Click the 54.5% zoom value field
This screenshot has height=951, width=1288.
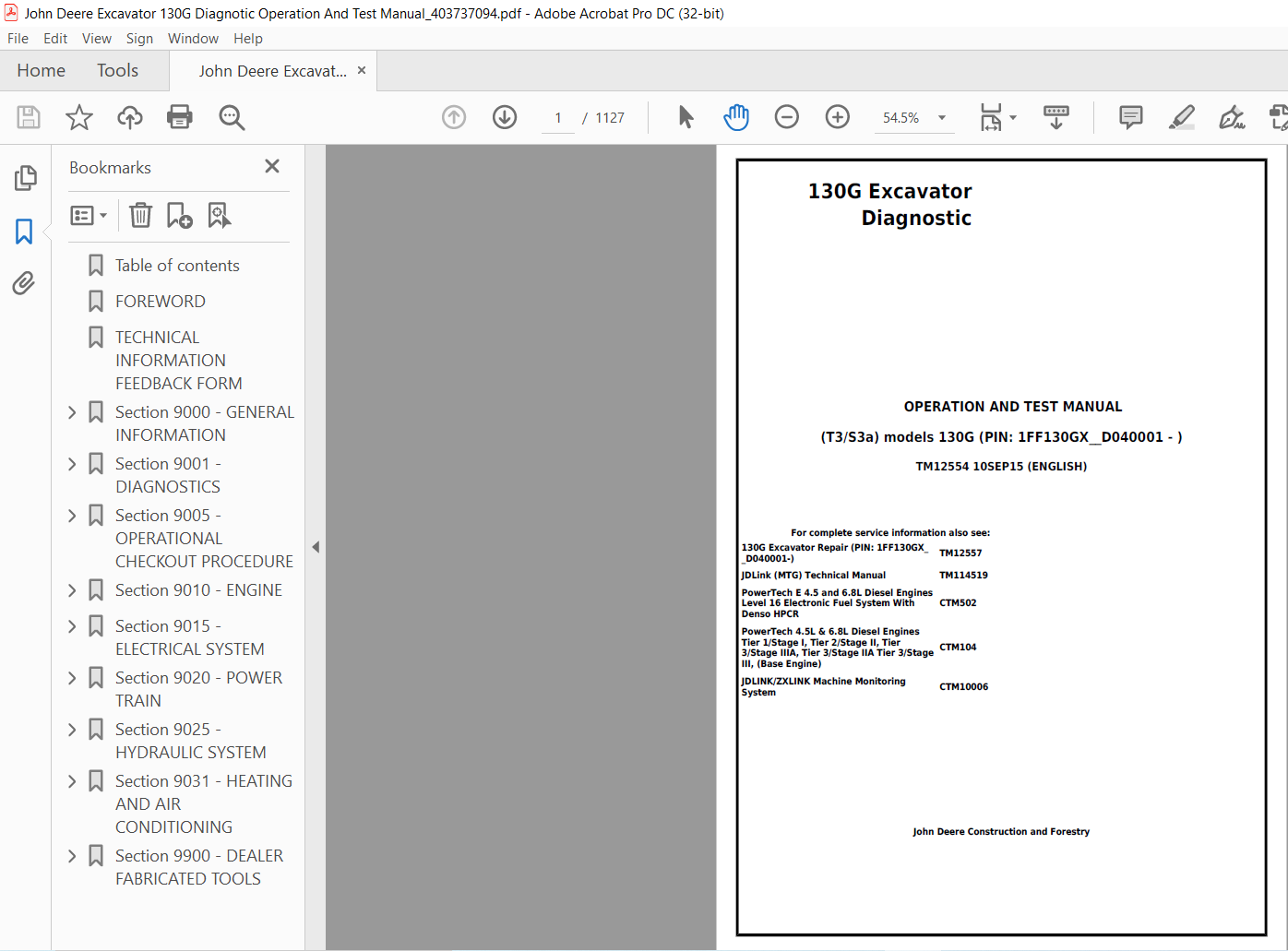[x=900, y=118]
